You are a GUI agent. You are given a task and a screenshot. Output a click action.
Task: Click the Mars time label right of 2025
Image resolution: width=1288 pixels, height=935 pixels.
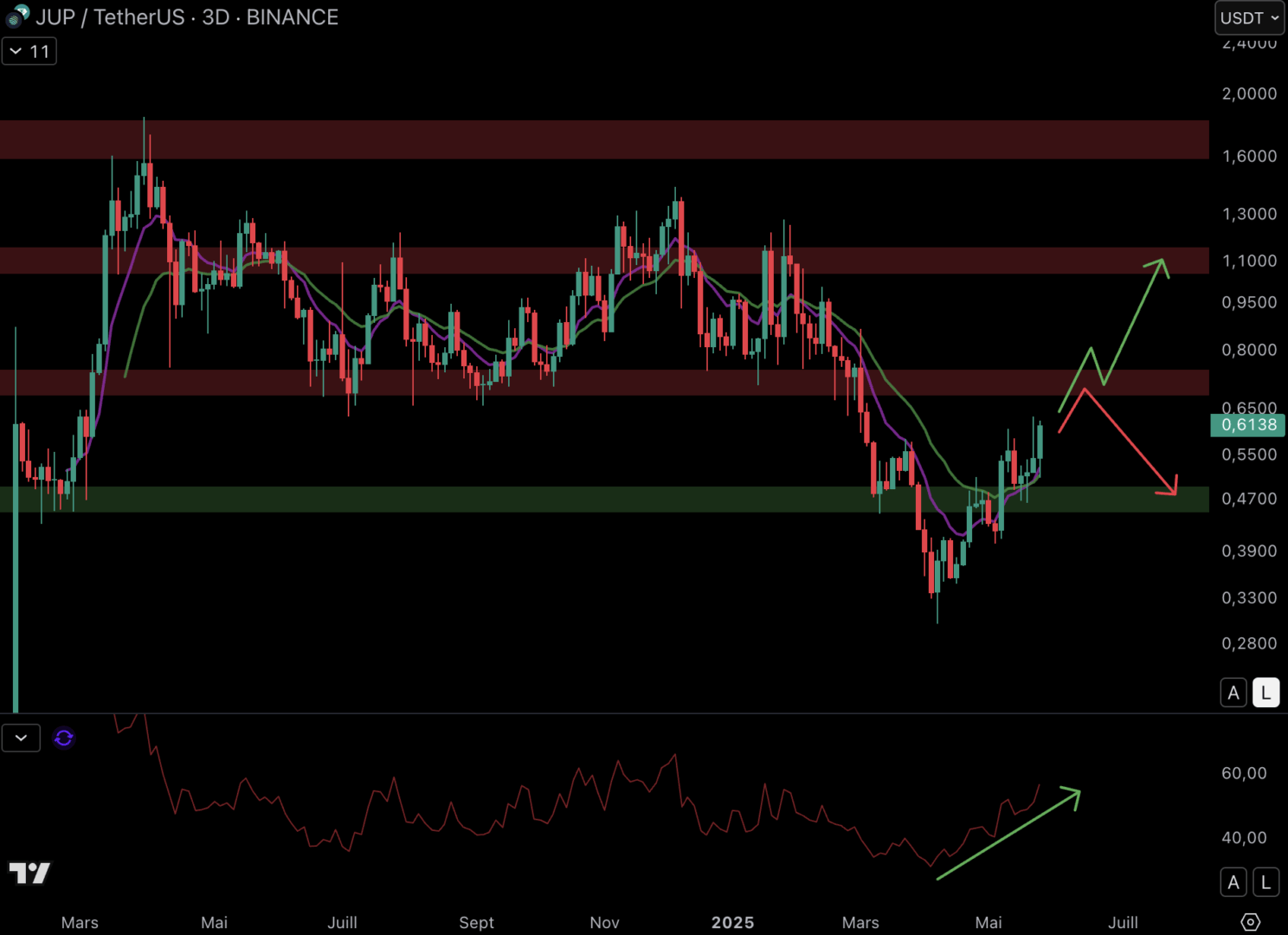click(x=860, y=923)
